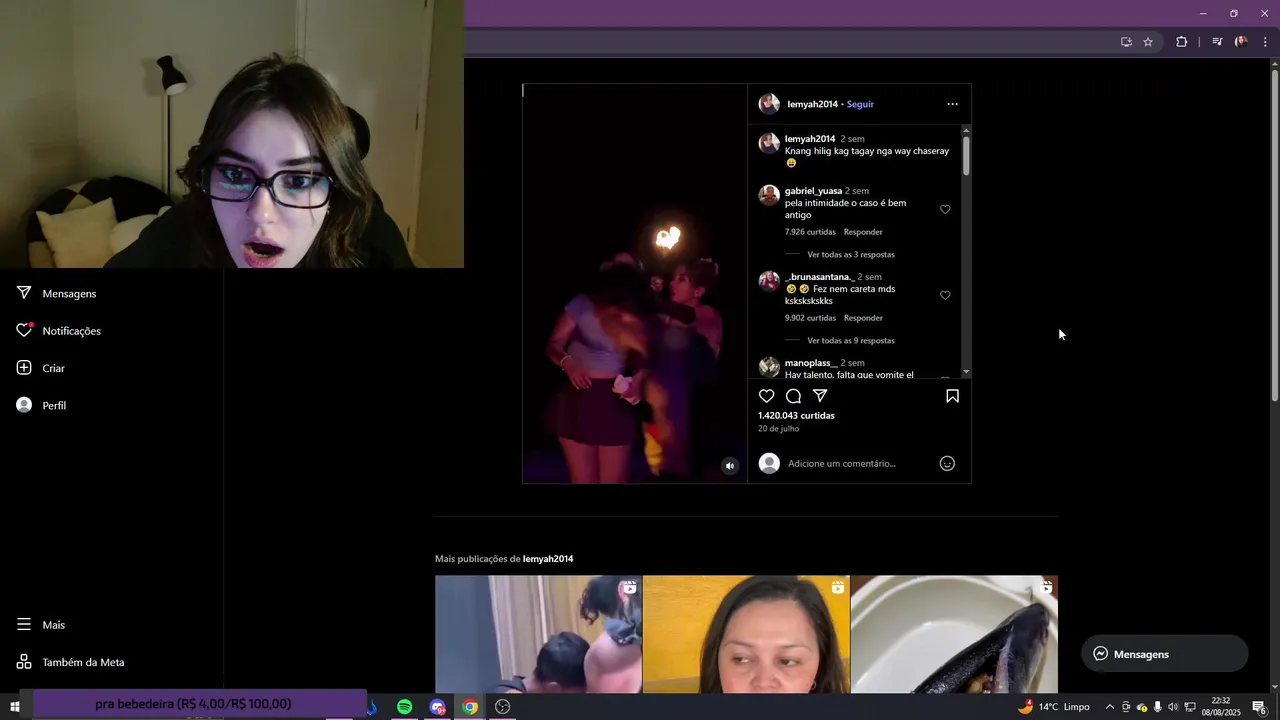Like the post with the heart icon
1280x720 pixels.
pos(767,396)
